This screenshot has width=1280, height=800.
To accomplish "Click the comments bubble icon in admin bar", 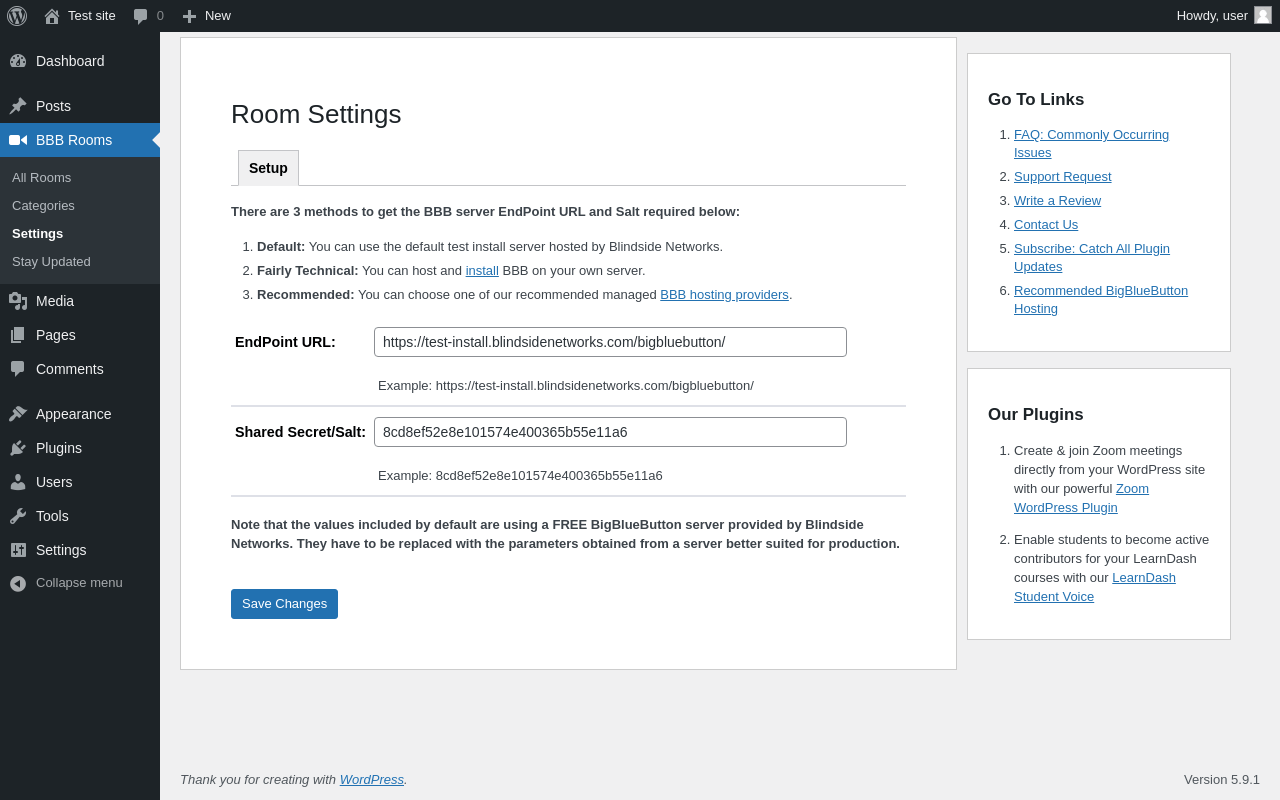I will pyautogui.click(x=141, y=16).
